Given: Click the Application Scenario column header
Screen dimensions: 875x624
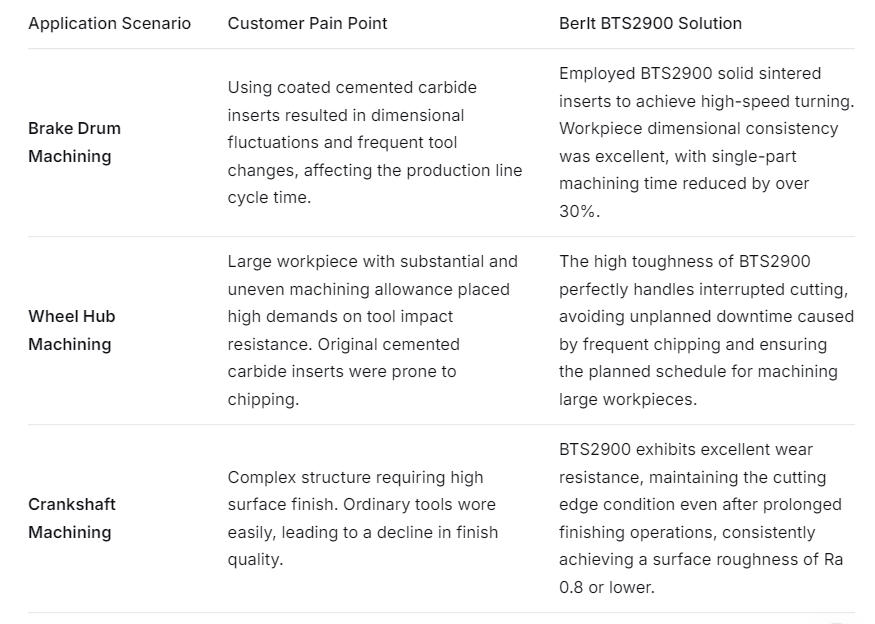Looking at the screenshot, I should tap(109, 23).
